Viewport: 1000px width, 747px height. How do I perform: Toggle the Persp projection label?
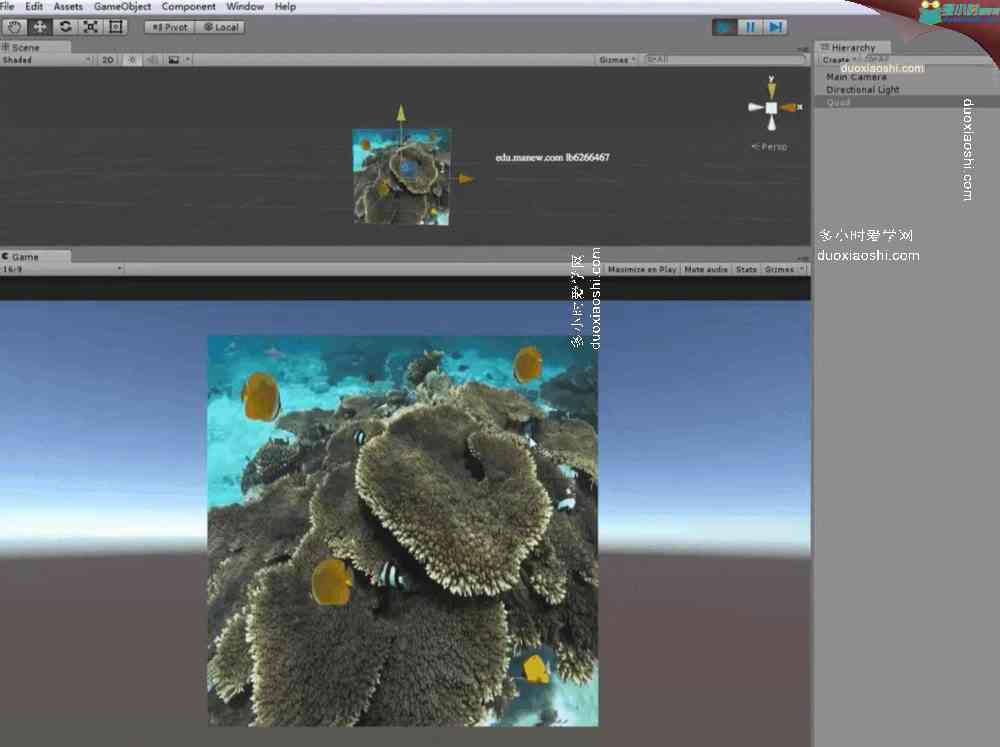pos(769,147)
